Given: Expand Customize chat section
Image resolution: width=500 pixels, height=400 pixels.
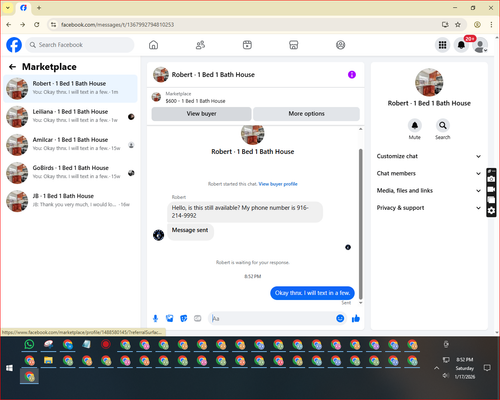Looking at the screenshot, I should click(x=429, y=156).
